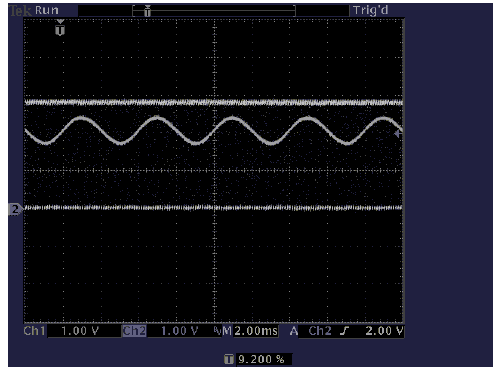Select the channel 2 ground reference marker
The width and height of the screenshot is (499, 375).
[x=15, y=209]
